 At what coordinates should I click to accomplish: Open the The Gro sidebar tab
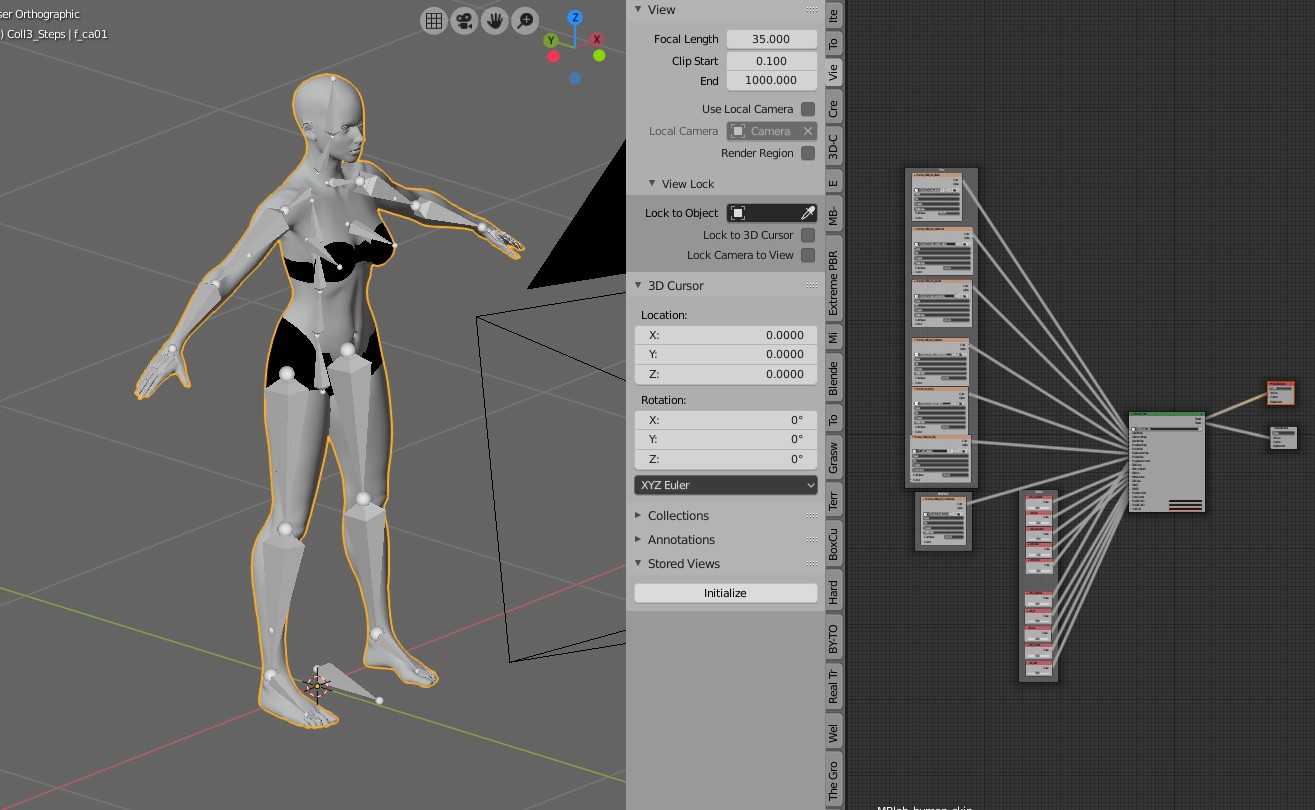click(834, 780)
